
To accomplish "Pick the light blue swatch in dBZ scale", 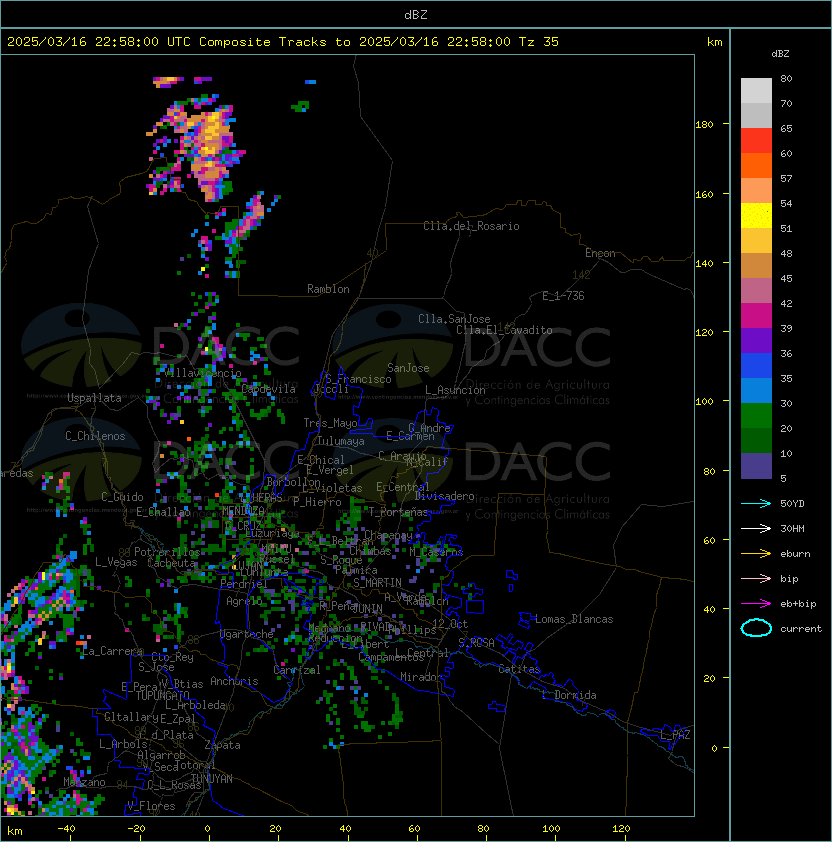I will coord(756,391).
